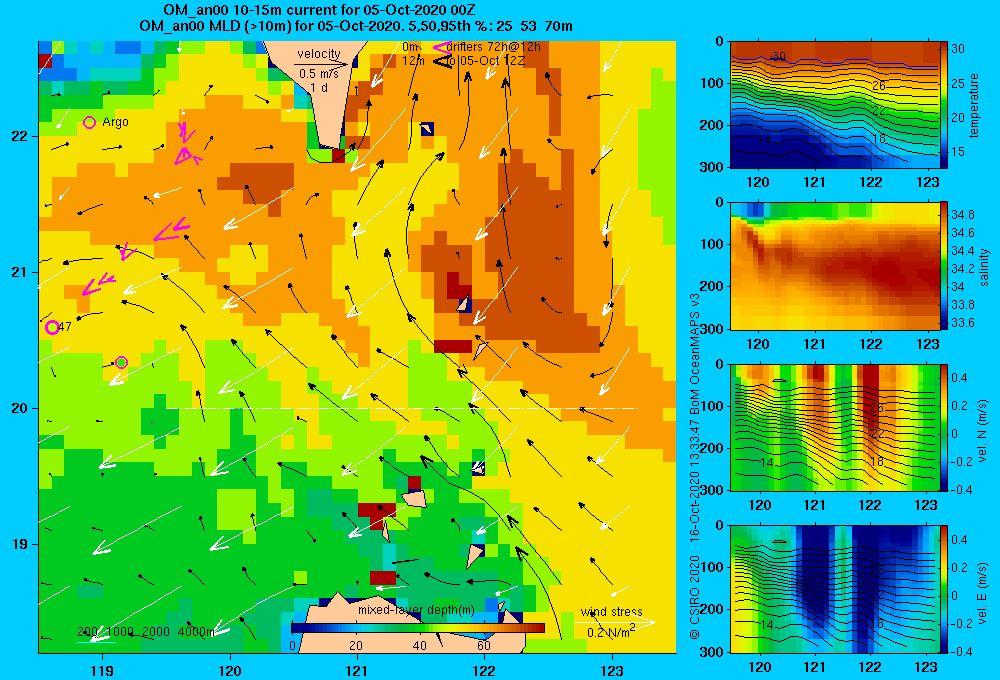Click the "OM_an00 MLD (>10m)" subtitle line
Screen dimensions: 1000x680
(356, 27)
